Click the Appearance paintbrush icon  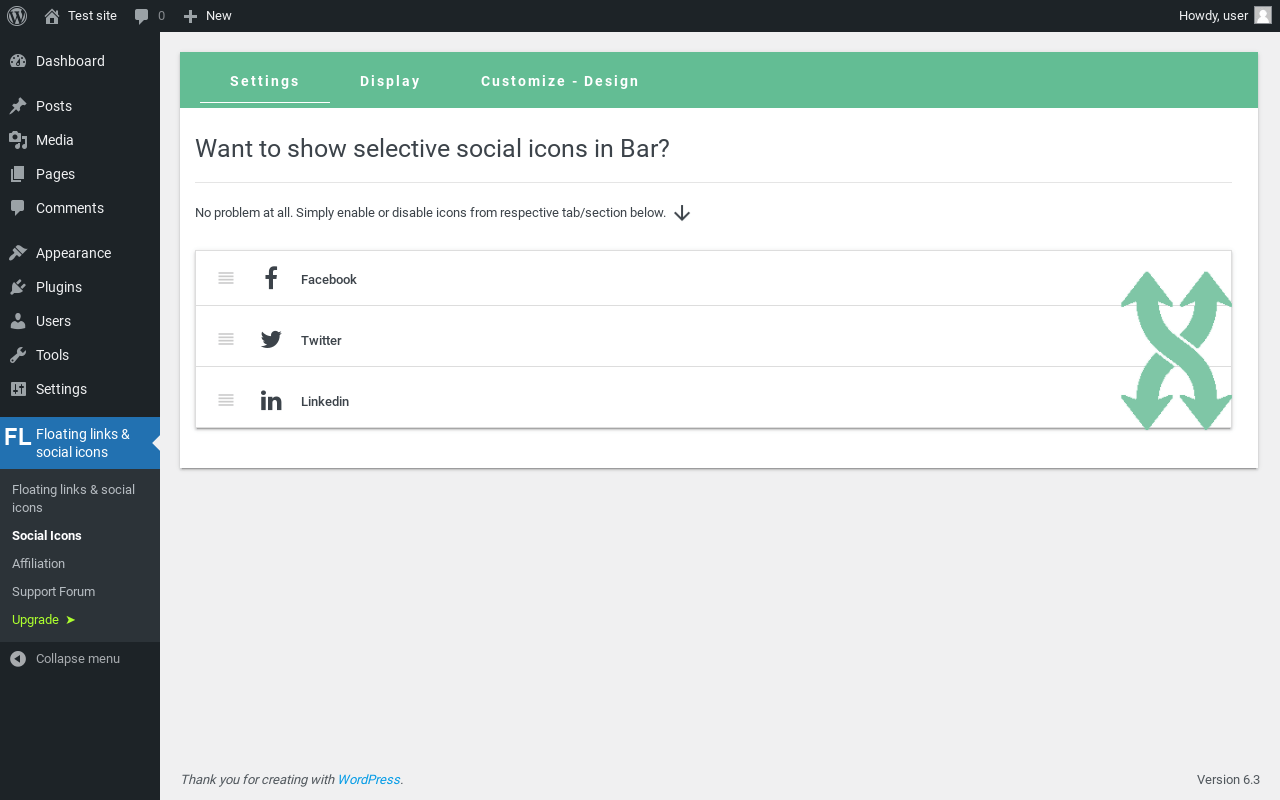[18, 253]
